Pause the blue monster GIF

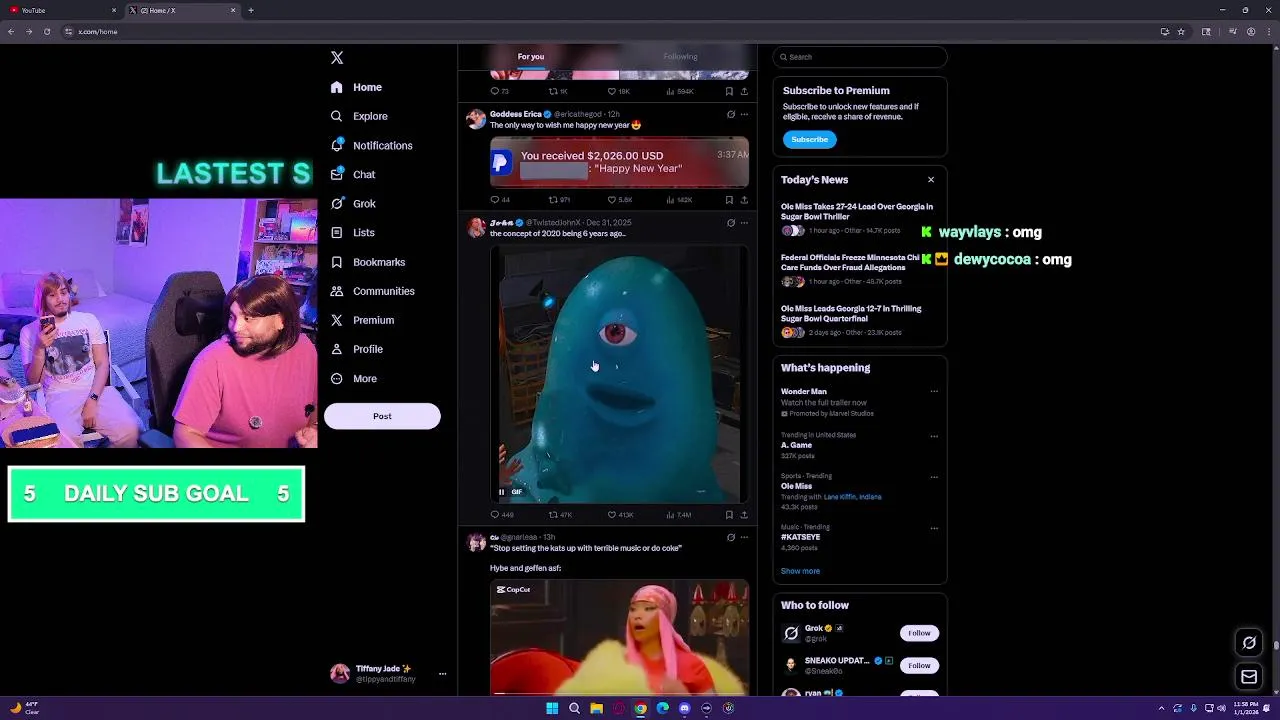coord(502,492)
